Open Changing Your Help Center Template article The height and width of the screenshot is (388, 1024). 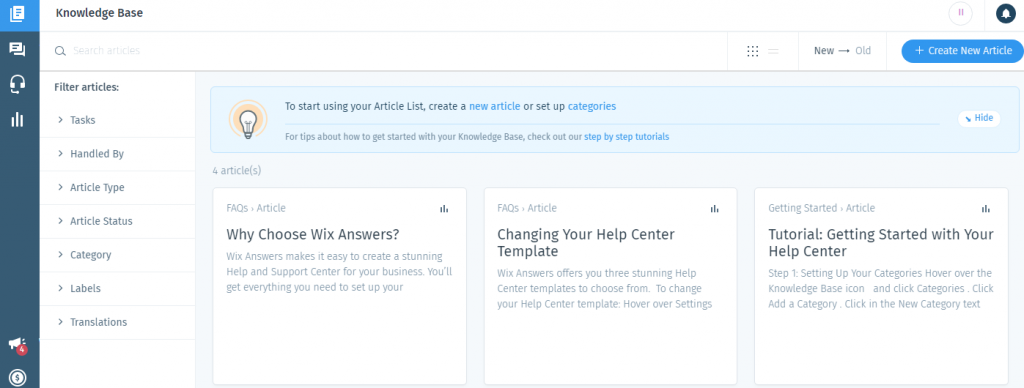click(586, 242)
